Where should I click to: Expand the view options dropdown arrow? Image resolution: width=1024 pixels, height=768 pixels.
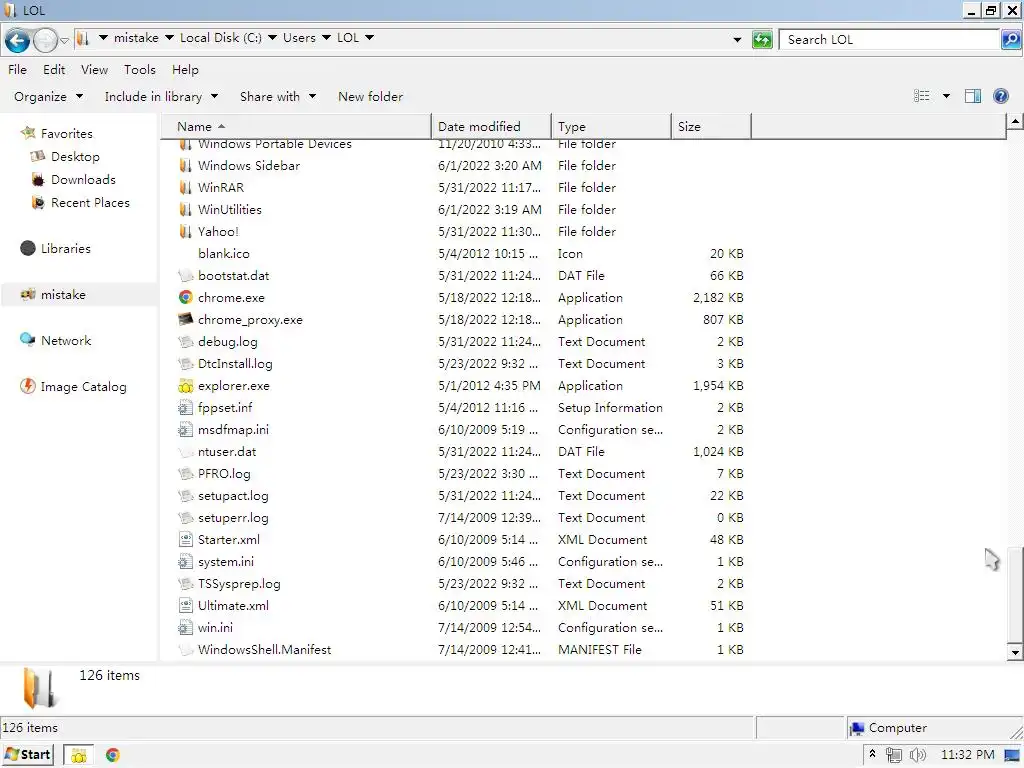946,97
